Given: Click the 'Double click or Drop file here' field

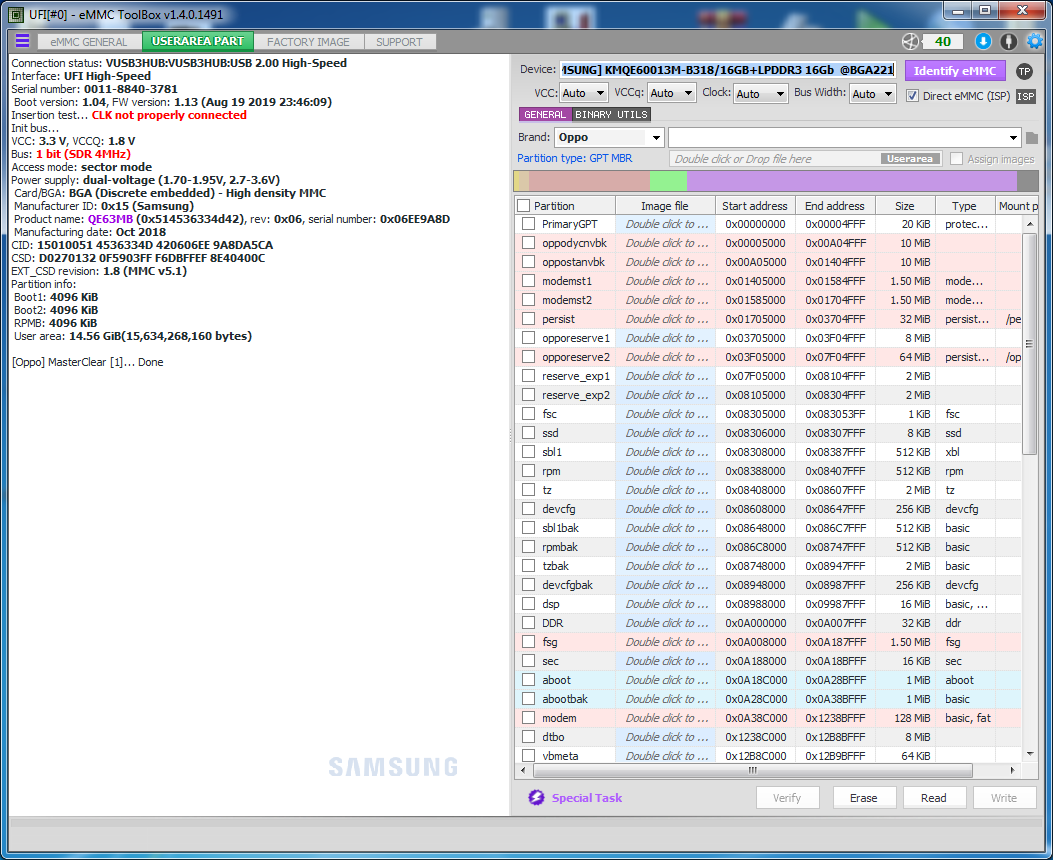Looking at the screenshot, I should click(x=776, y=158).
